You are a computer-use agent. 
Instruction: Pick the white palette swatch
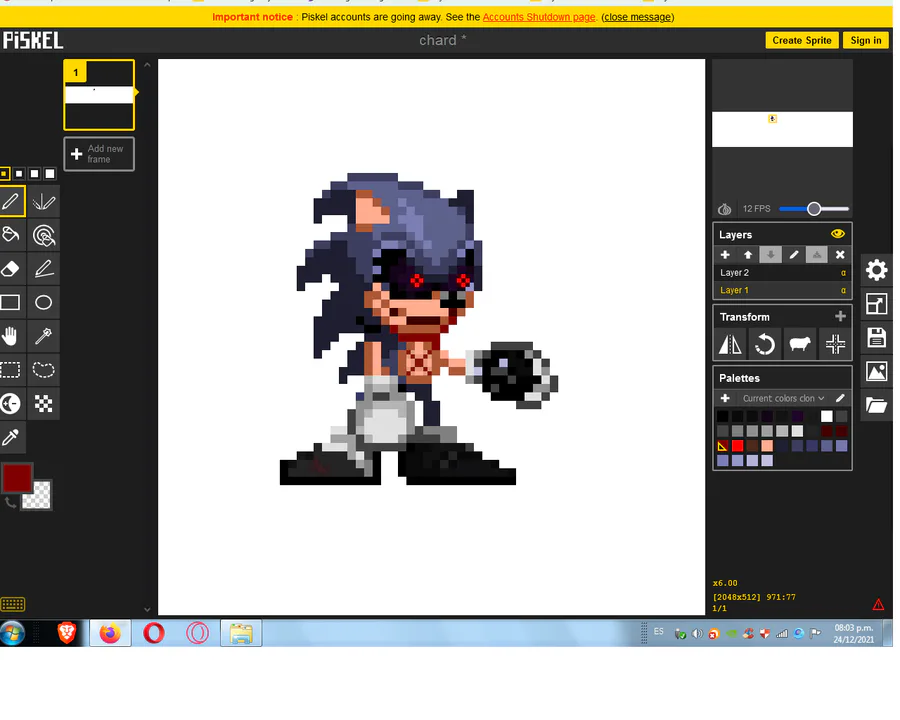(x=827, y=416)
